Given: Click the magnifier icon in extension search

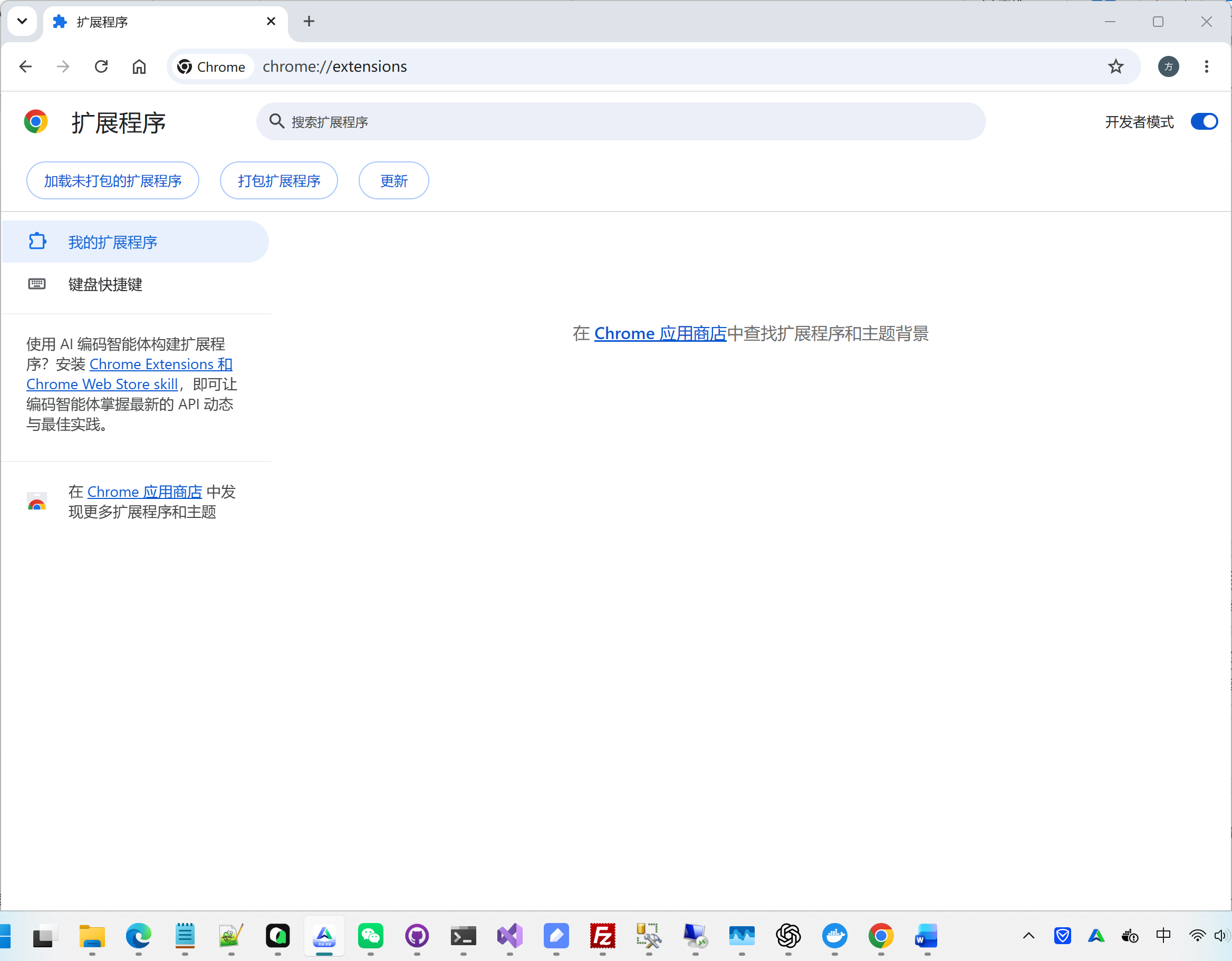Looking at the screenshot, I should click(x=276, y=121).
